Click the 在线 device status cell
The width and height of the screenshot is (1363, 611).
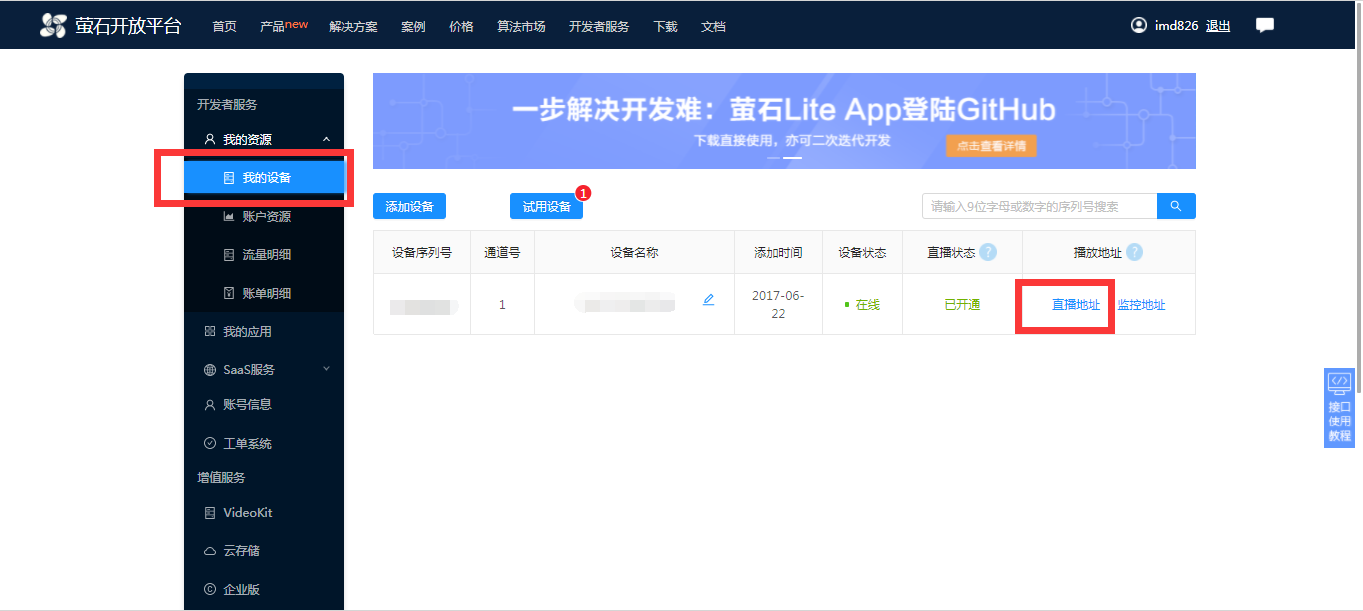pos(862,305)
